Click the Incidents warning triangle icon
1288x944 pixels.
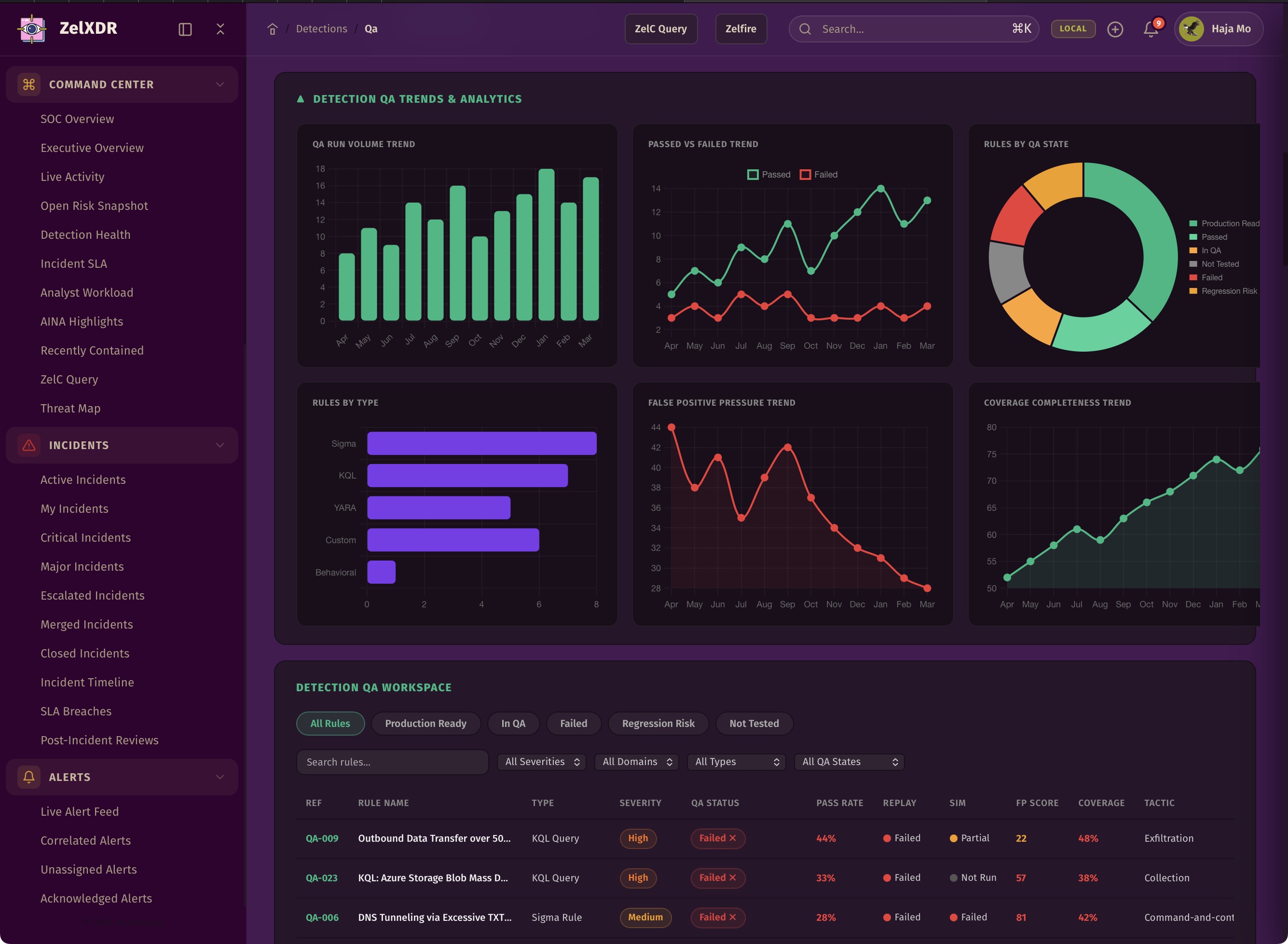pyautogui.click(x=28, y=445)
